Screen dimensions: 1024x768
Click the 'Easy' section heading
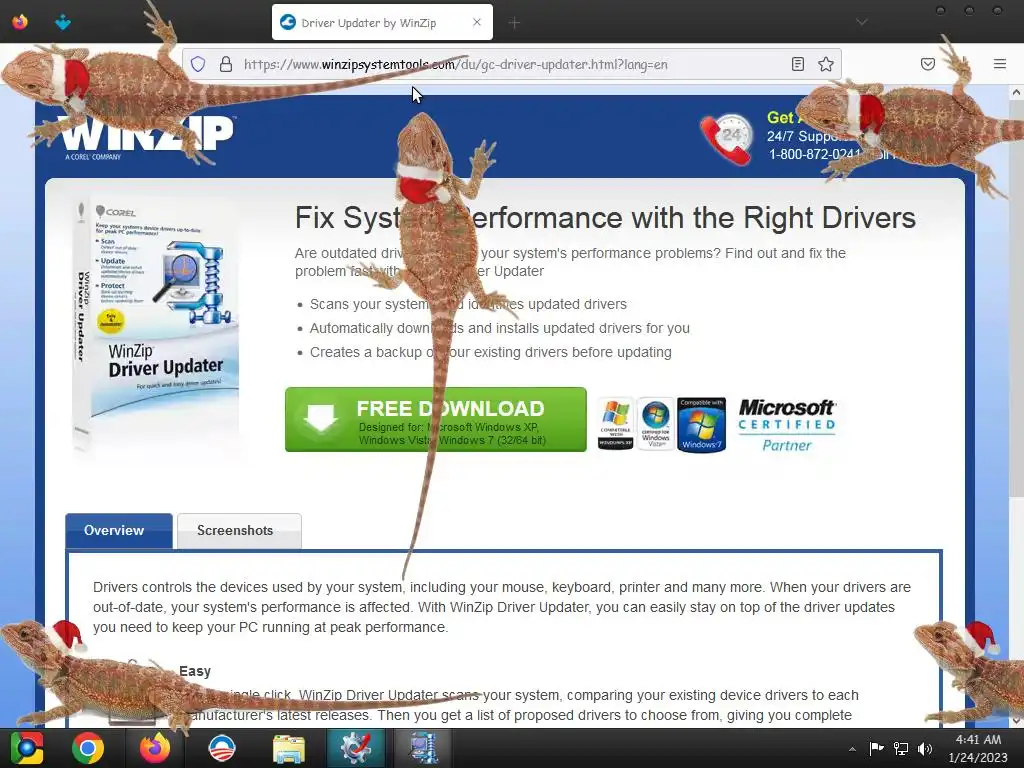[195, 671]
